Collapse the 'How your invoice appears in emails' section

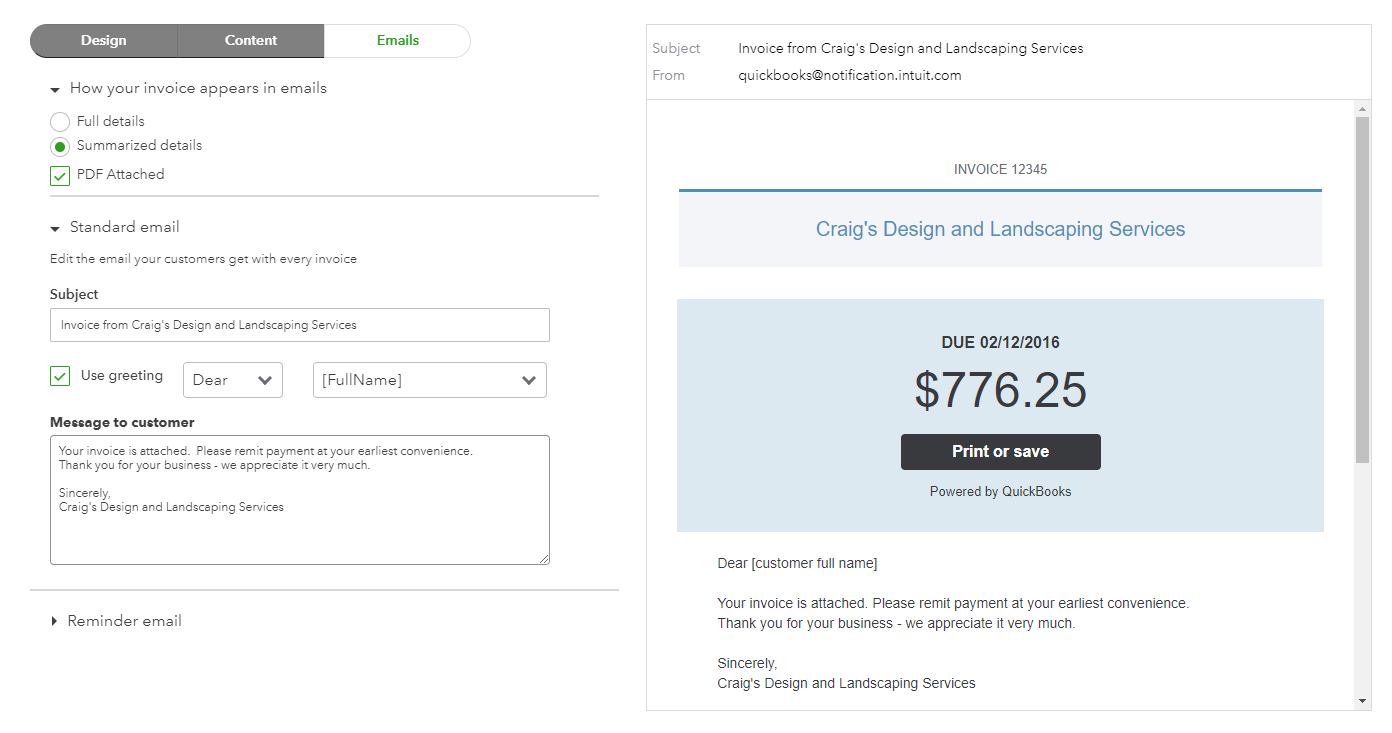click(x=55, y=89)
